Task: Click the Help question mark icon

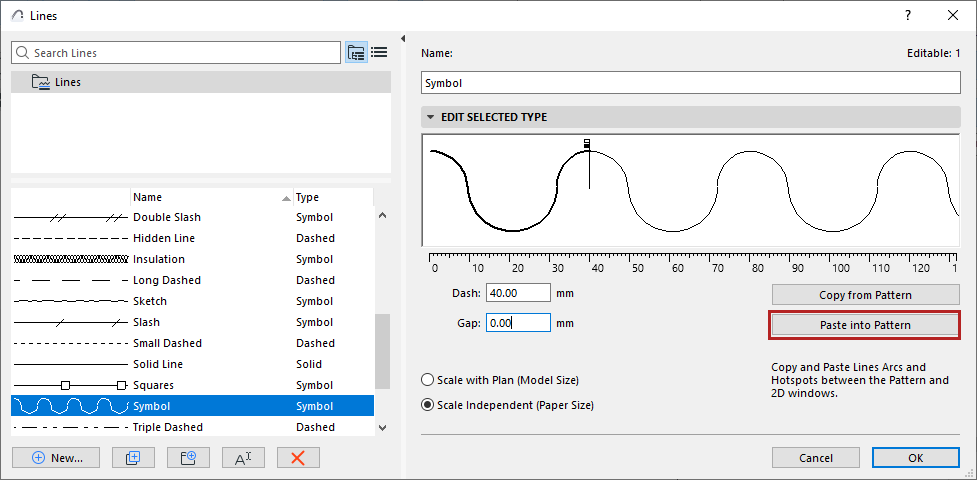Action: tap(908, 14)
